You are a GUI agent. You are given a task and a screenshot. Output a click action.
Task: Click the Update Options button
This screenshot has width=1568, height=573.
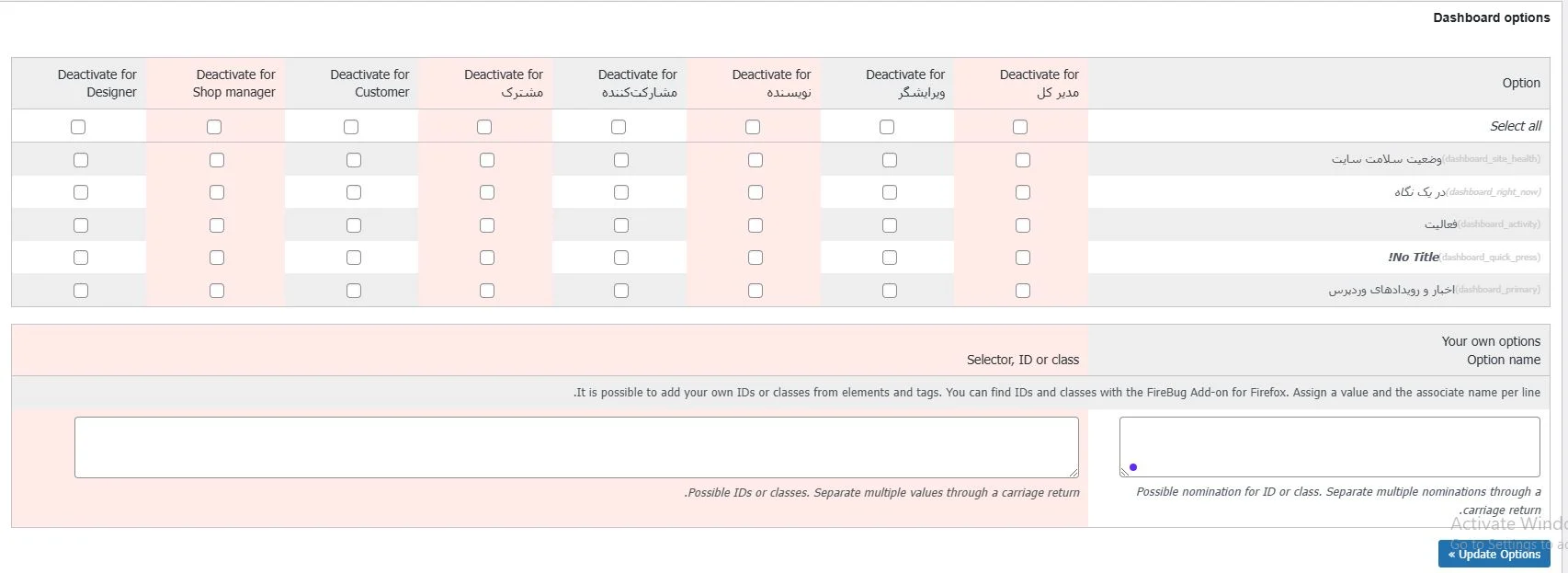point(1493,553)
